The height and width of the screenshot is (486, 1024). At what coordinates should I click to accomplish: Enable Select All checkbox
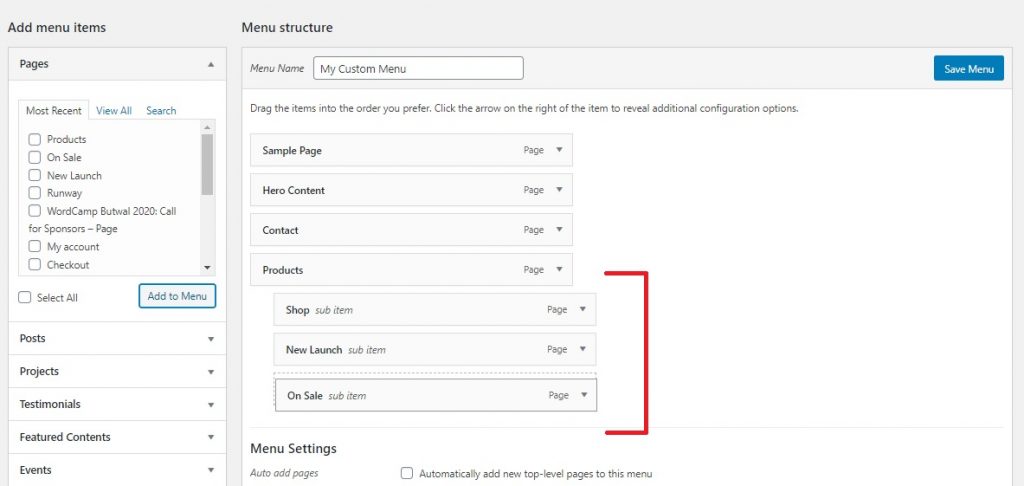(25, 297)
